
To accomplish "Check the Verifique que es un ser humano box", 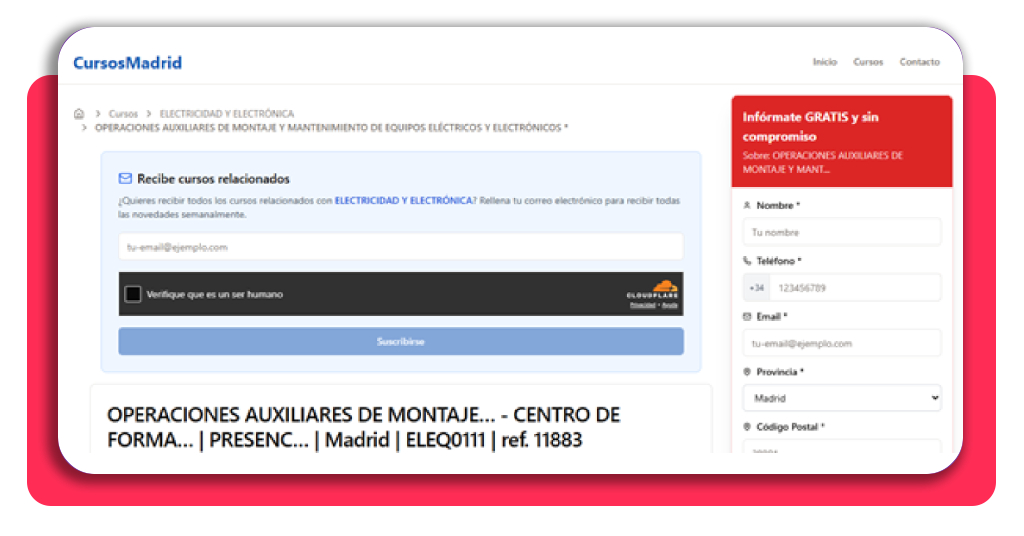I will point(133,294).
